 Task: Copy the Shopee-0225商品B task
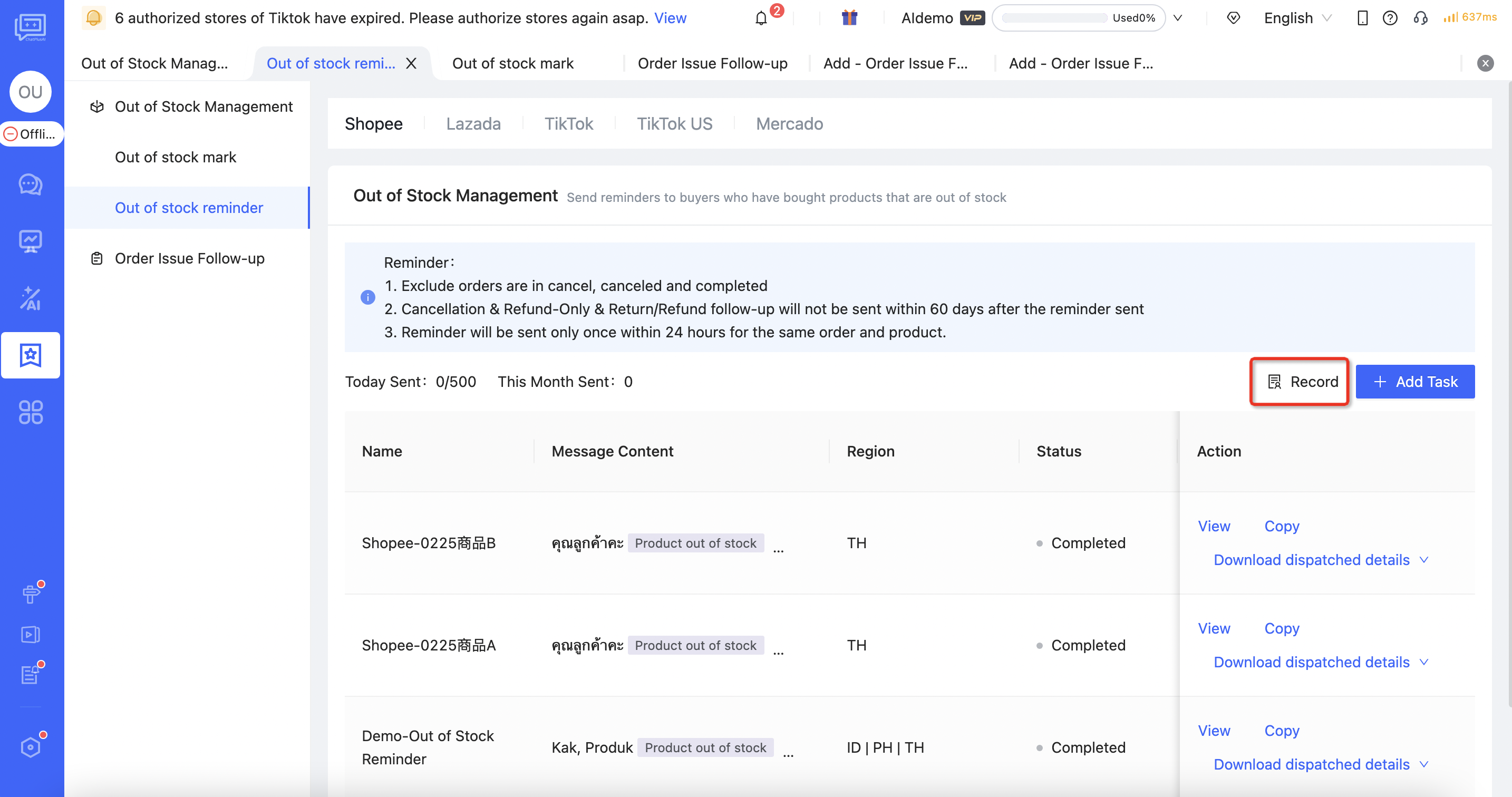coord(1281,526)
